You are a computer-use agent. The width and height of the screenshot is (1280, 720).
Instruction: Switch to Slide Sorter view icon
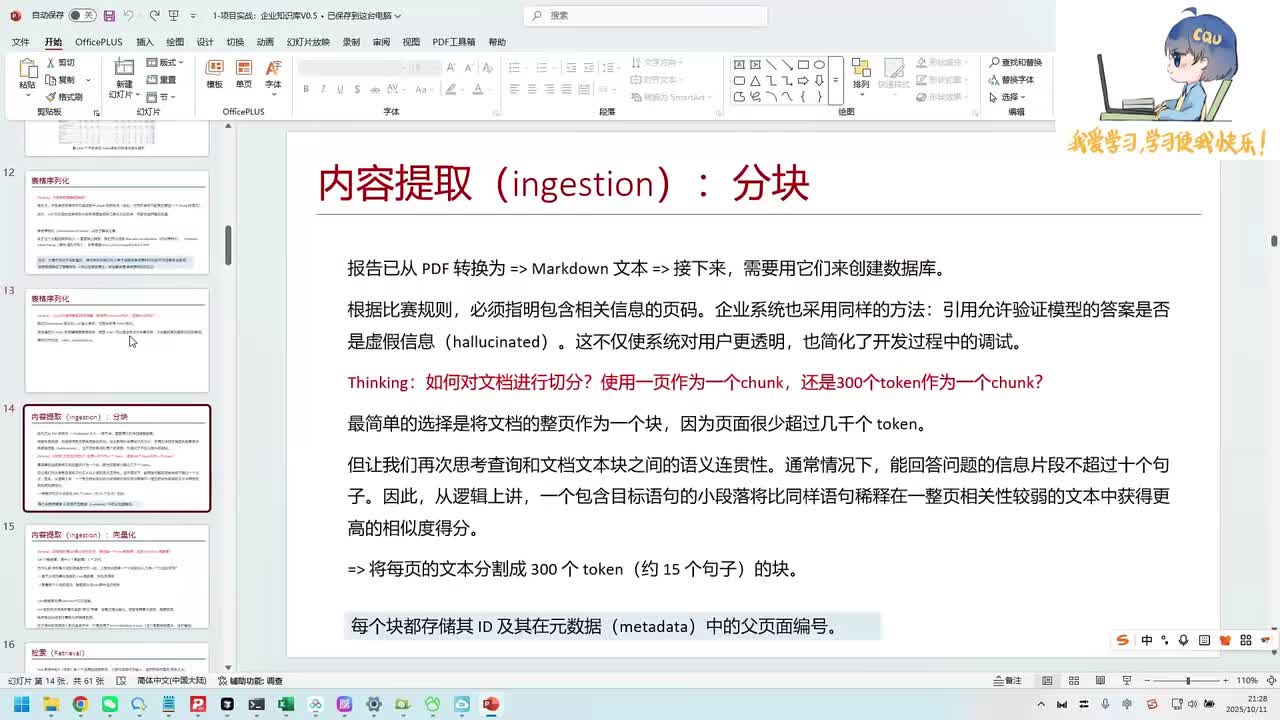[1074, 681]
